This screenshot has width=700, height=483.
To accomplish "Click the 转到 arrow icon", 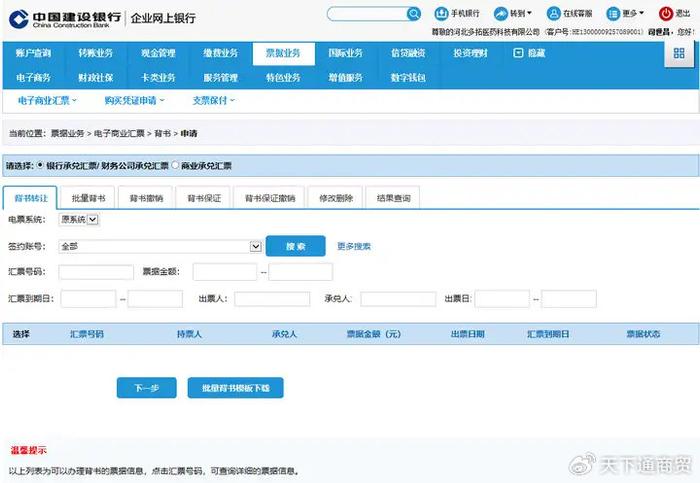I will click(x=500, y=14).
